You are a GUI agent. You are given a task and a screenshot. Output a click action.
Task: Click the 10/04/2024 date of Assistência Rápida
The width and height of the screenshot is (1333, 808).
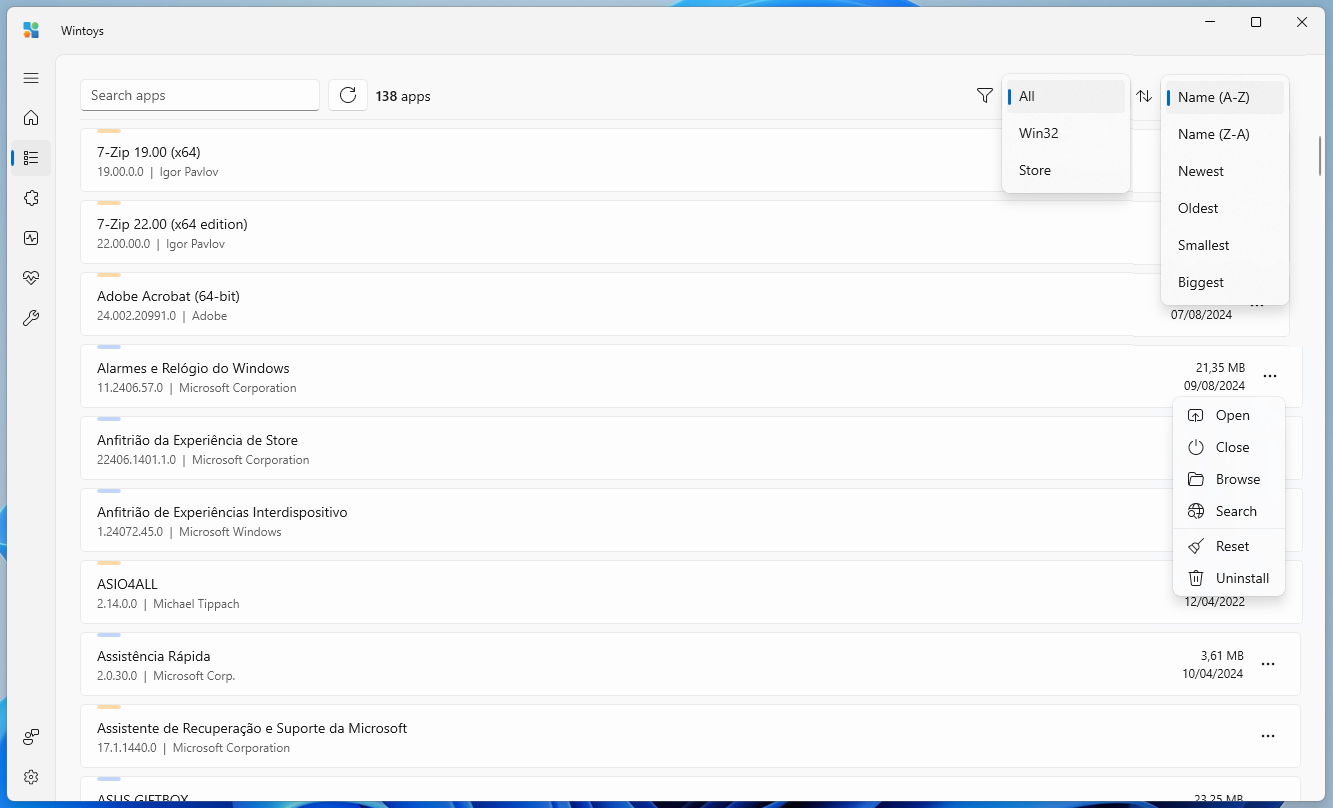pos(1213,673)
